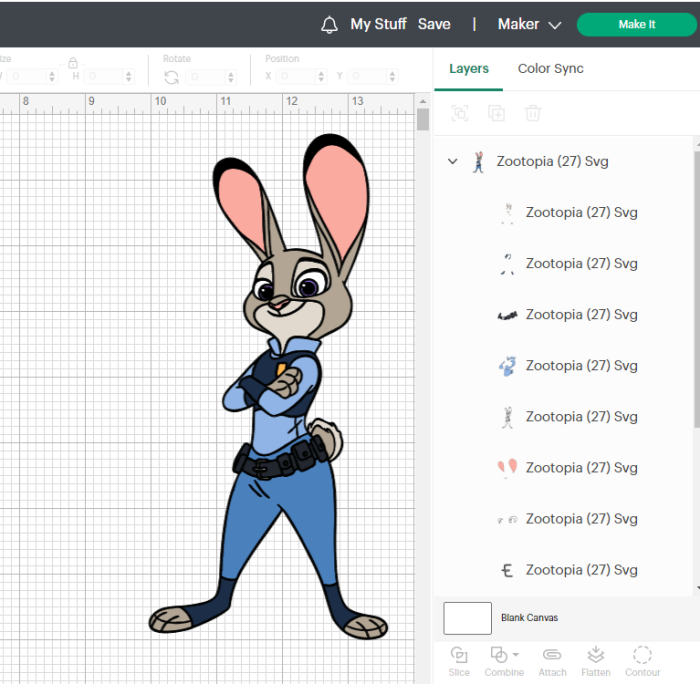This screenshot has height=684, width=700.
Task: Click the canvas vertical scrollbar thumb
Action: coord(423,119)
